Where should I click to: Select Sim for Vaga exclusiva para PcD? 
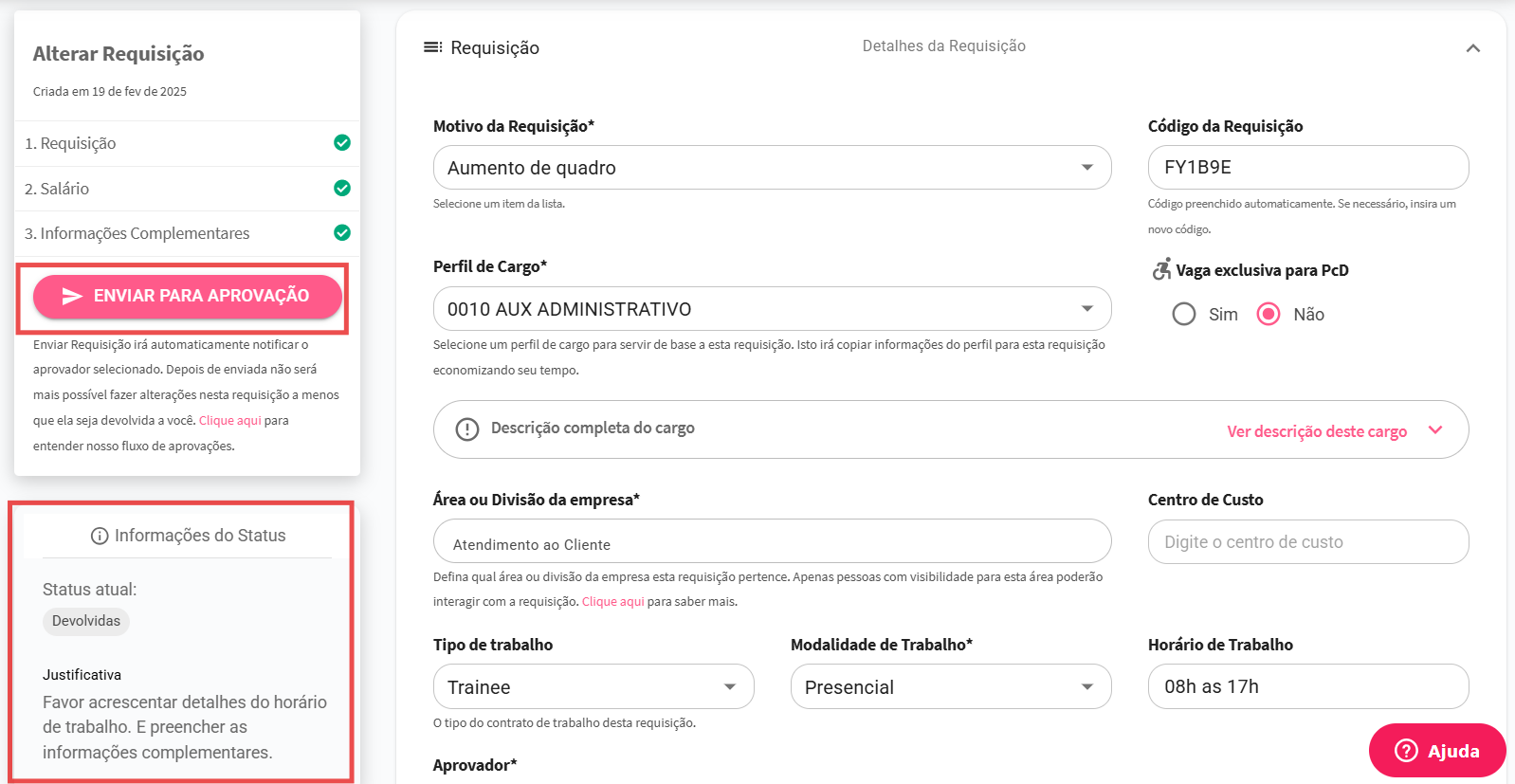point(1184,314)
